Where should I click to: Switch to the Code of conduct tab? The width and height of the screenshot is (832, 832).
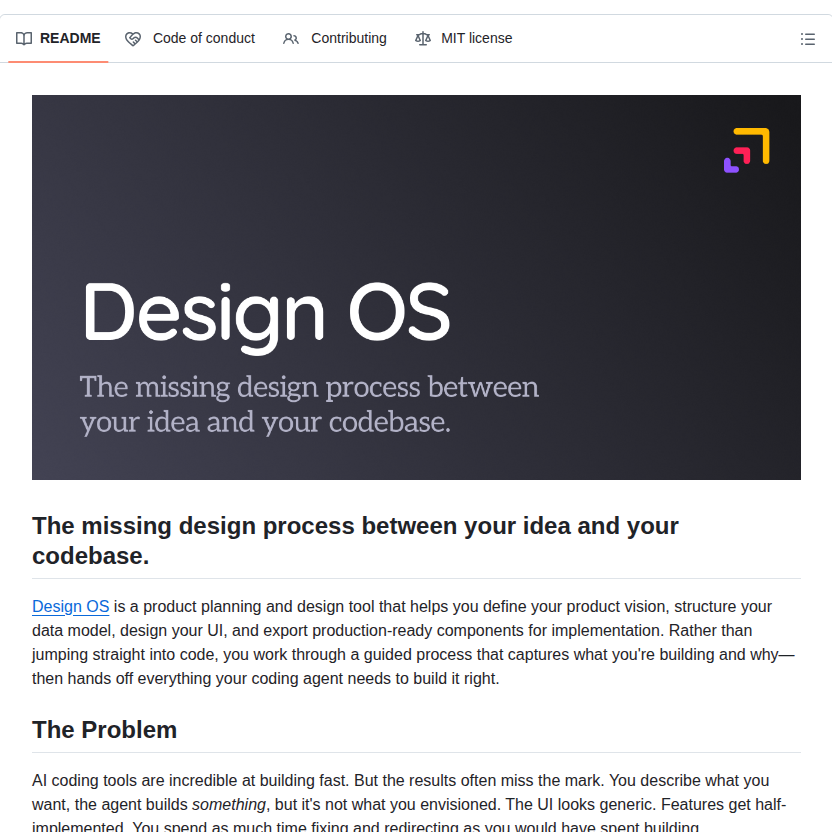(x=203, y=38)
